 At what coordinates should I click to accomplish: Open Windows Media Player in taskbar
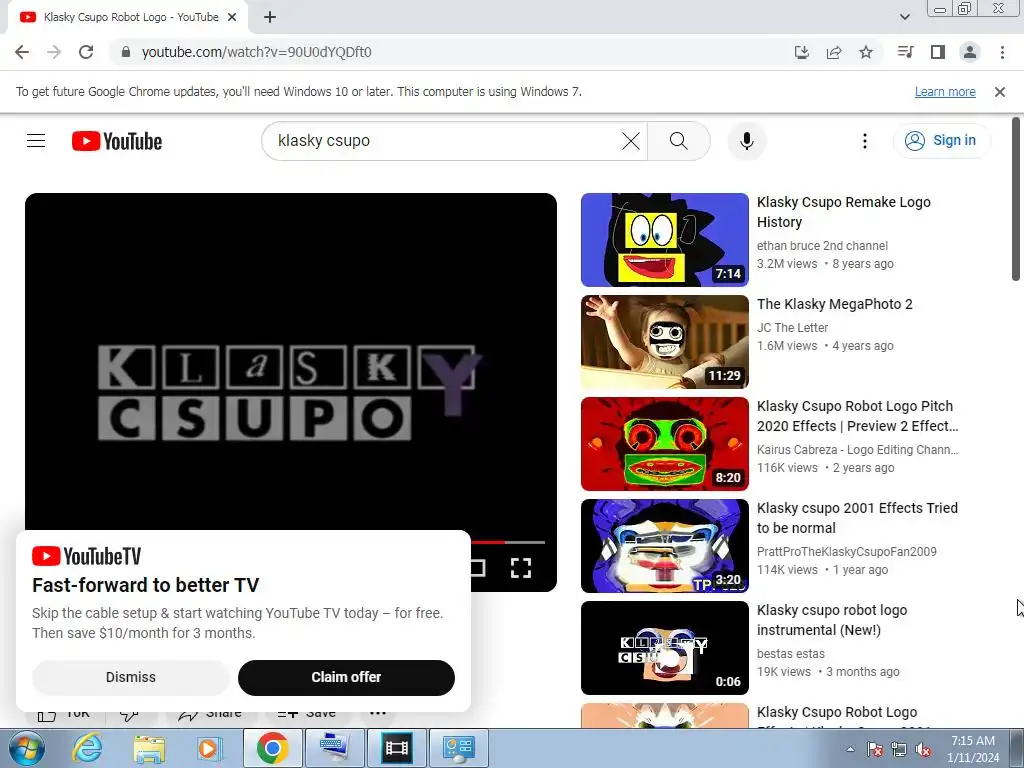point(210,748)
